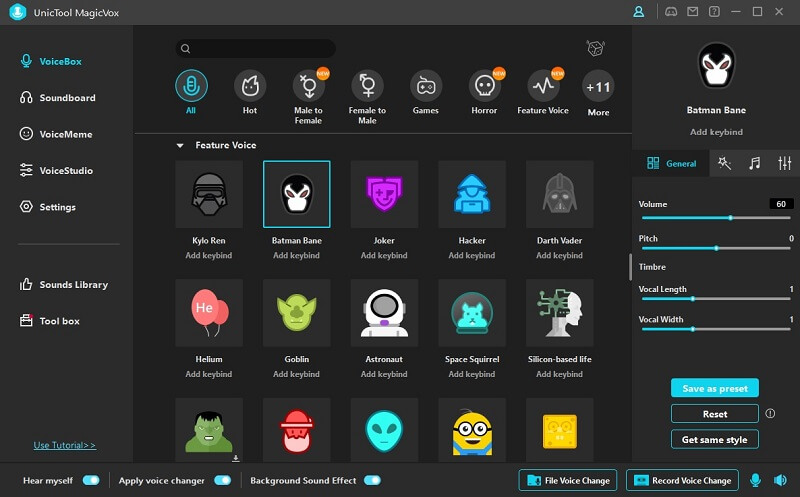Click the microphone icon in bottom bar
The image size is (800, 497).
[x=756, y=480]
